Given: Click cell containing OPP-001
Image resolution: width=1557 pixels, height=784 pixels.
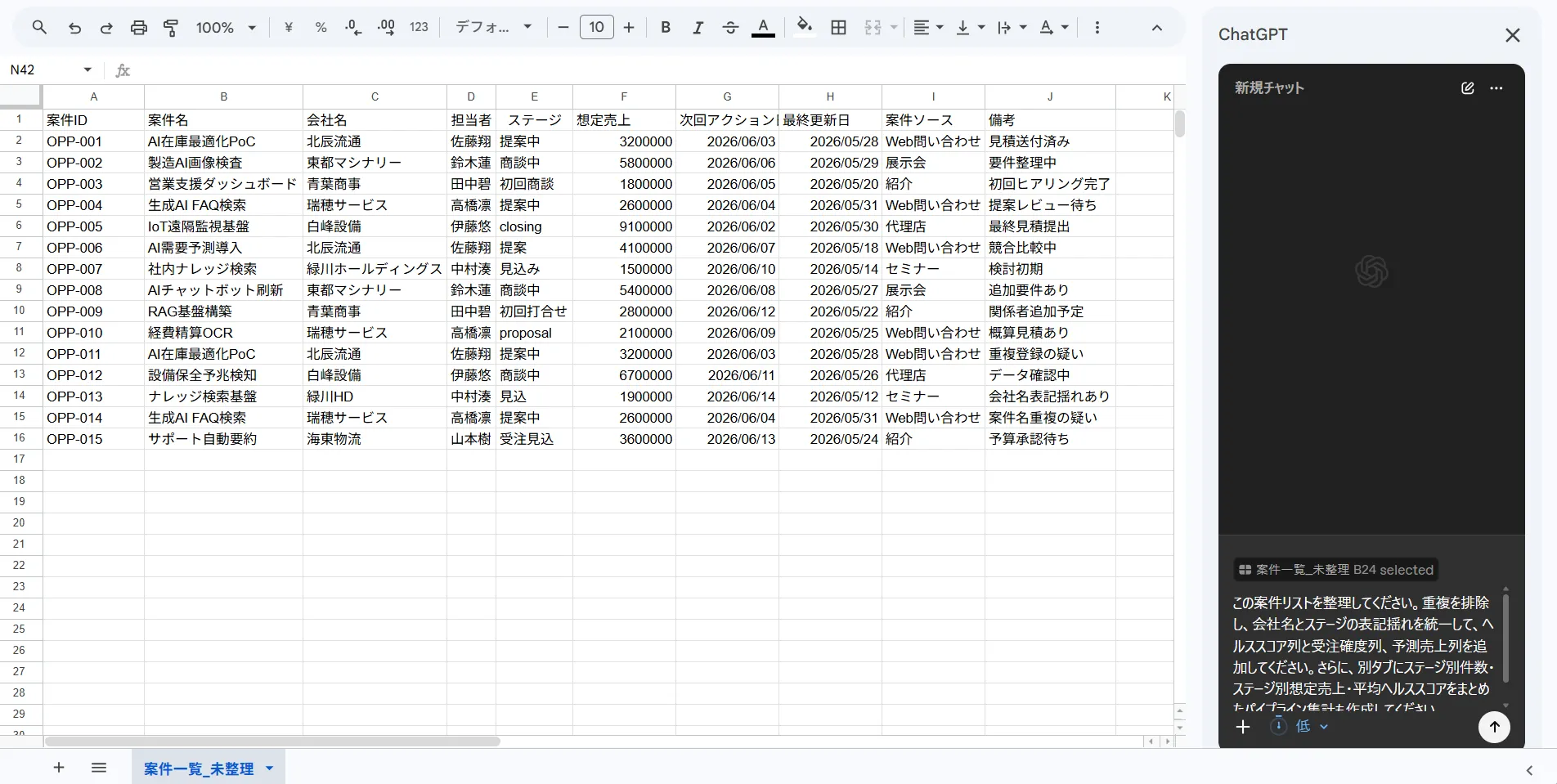Looking at the screenshot, I should coord(94,141).
